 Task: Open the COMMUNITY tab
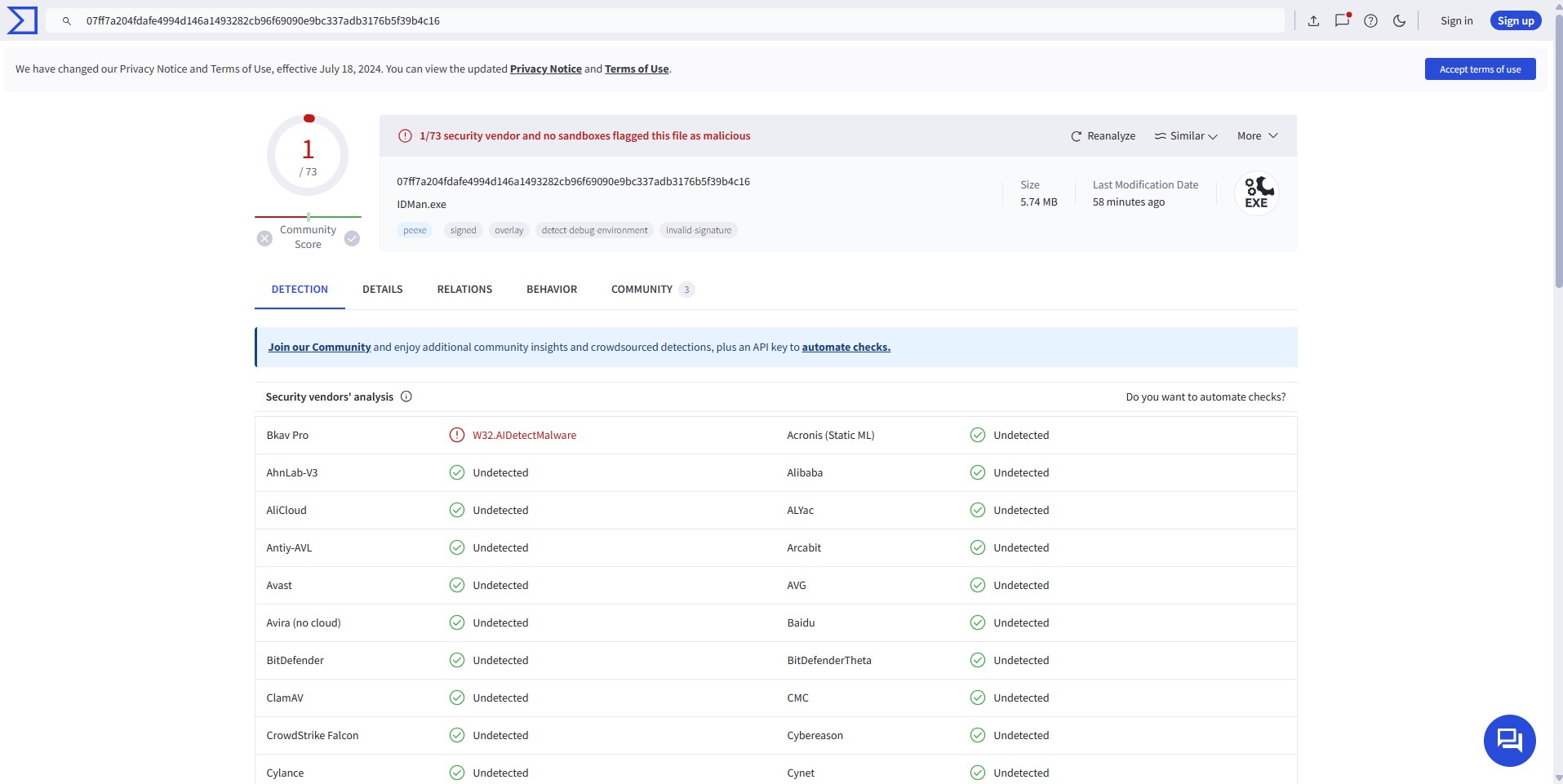click(x=652, y=290)
